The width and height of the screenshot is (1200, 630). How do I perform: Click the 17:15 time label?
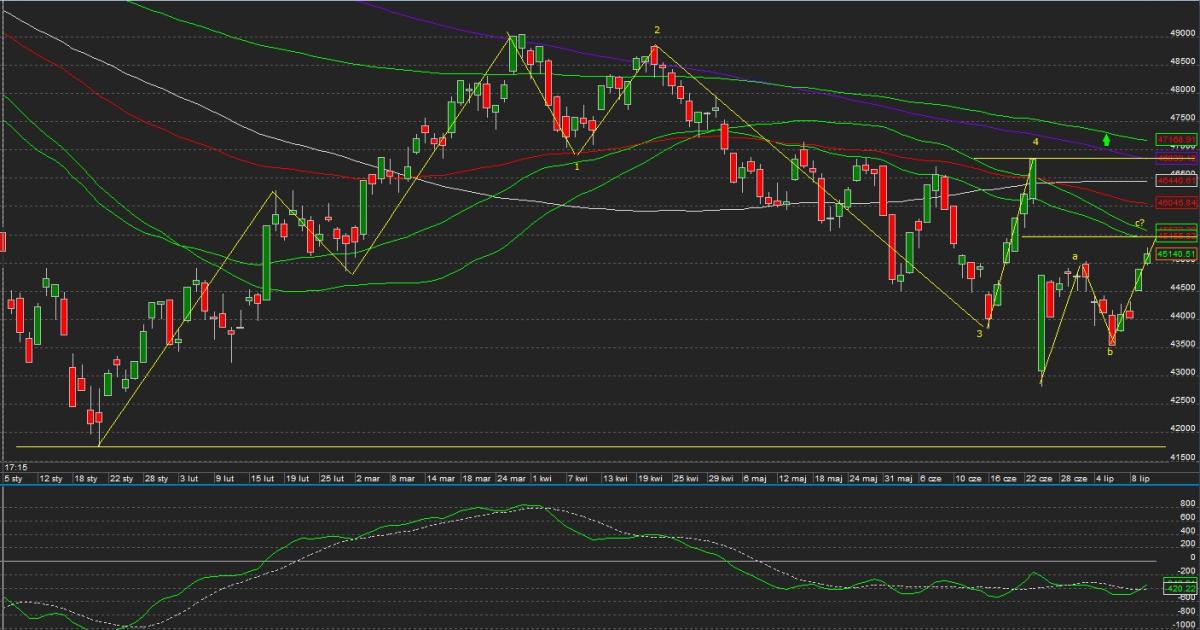click(x=15, y=466)
